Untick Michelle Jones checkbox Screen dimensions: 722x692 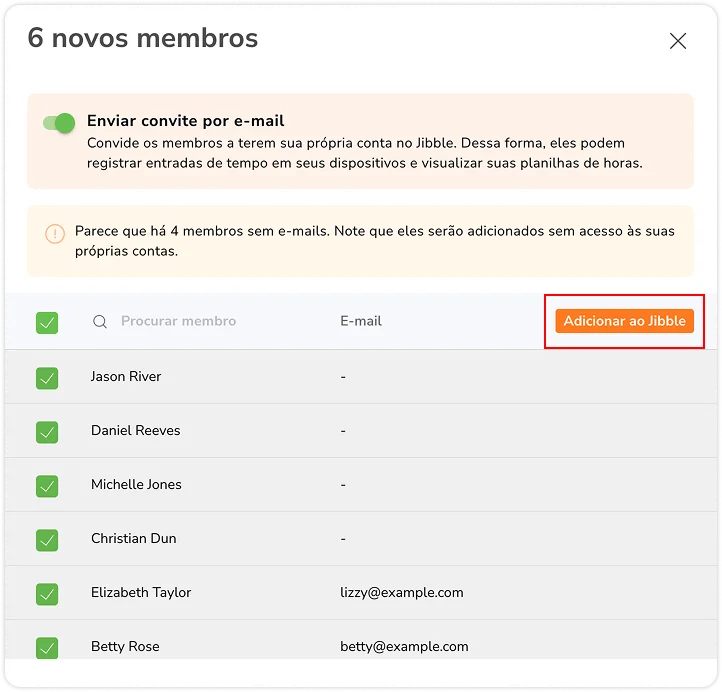pyautogui.click(x=47, y=485)
